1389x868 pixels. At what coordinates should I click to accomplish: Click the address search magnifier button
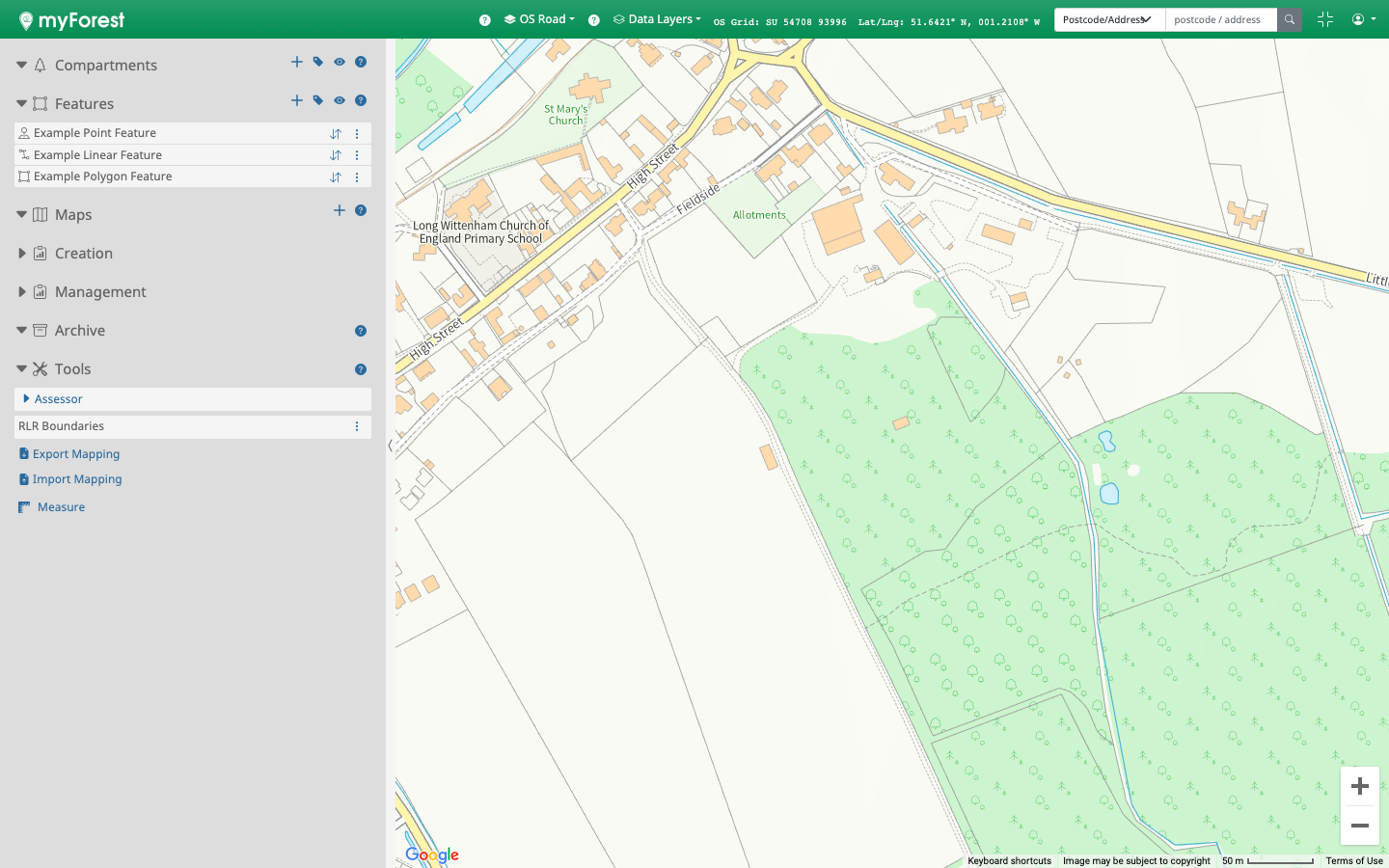(1290, 19)
